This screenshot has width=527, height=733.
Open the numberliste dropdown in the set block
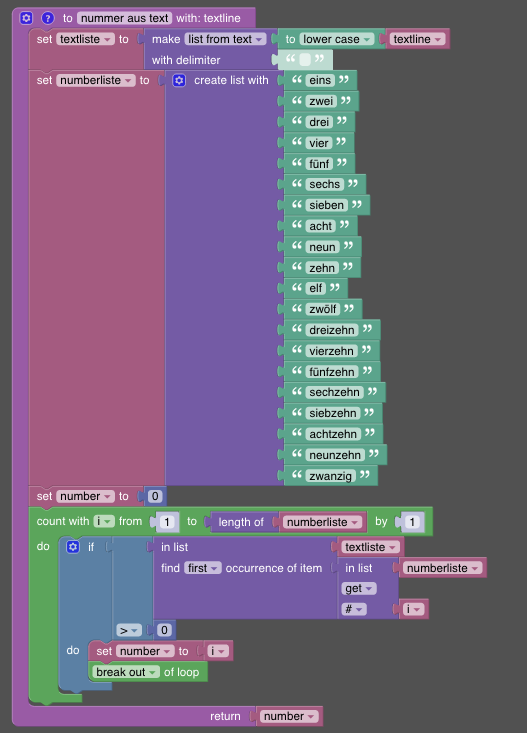[96, 80]
